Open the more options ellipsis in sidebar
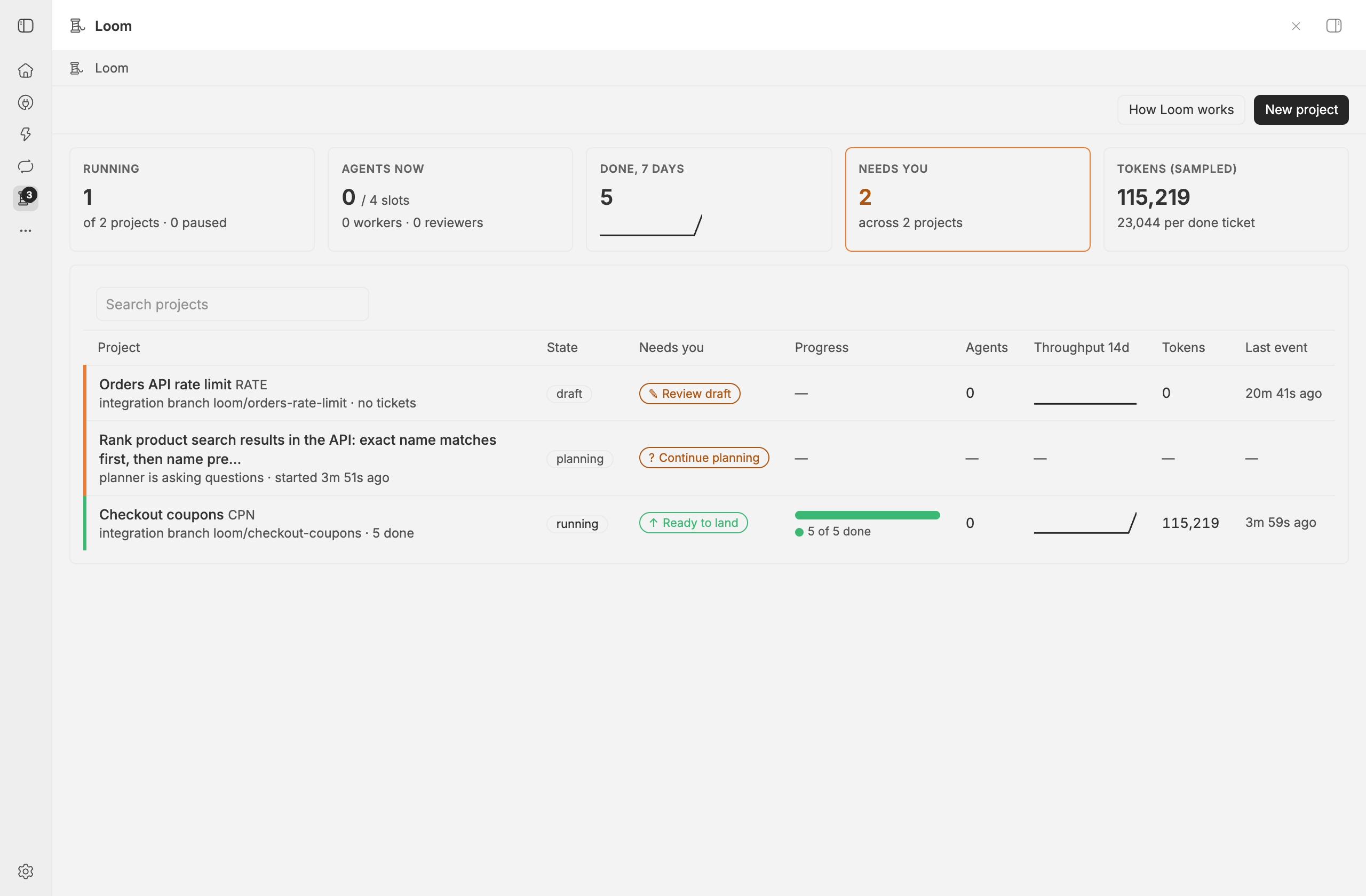This screenshot has height=896, width=1366. tap(25, 230)
